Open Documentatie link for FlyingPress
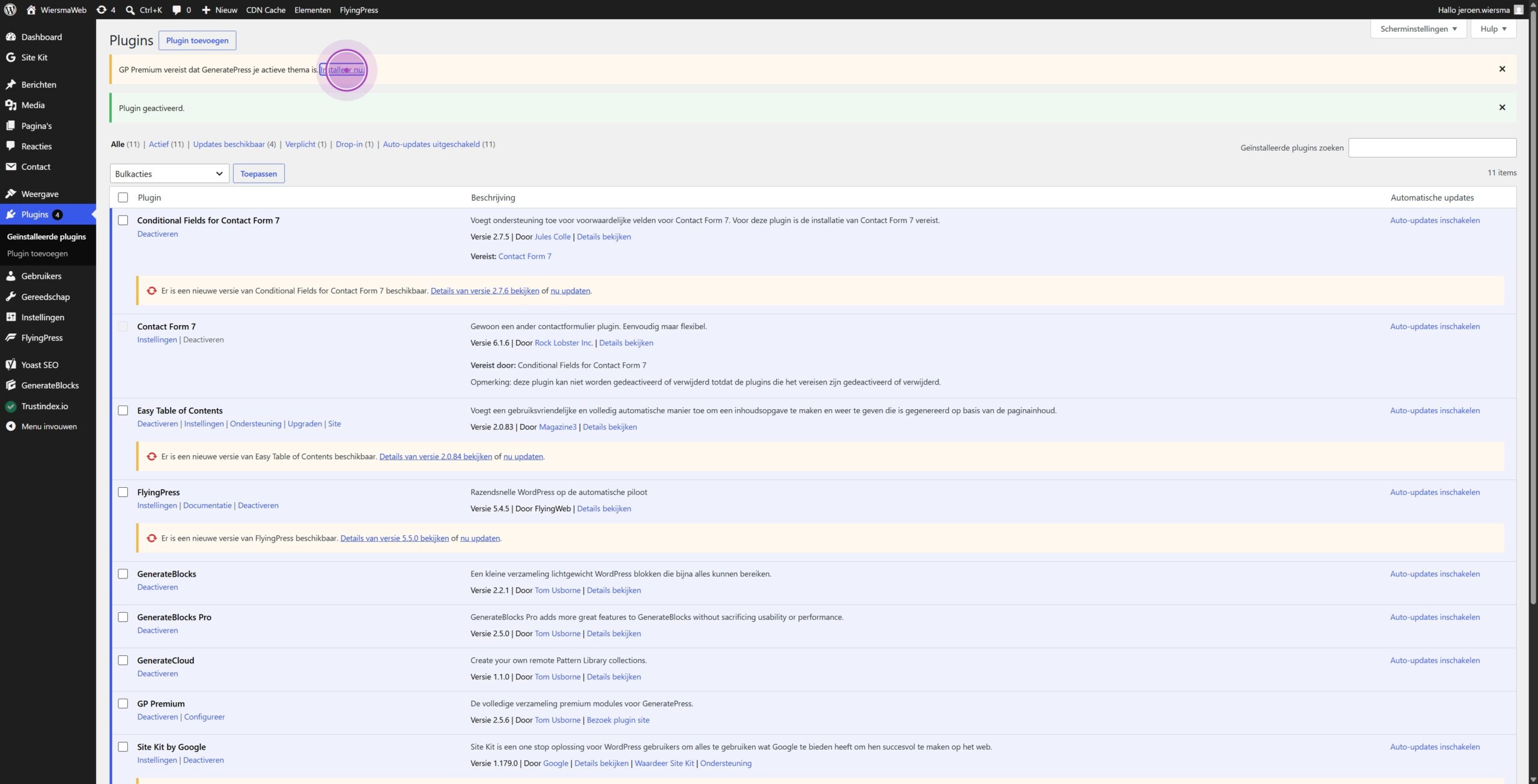 coord(207,505)
